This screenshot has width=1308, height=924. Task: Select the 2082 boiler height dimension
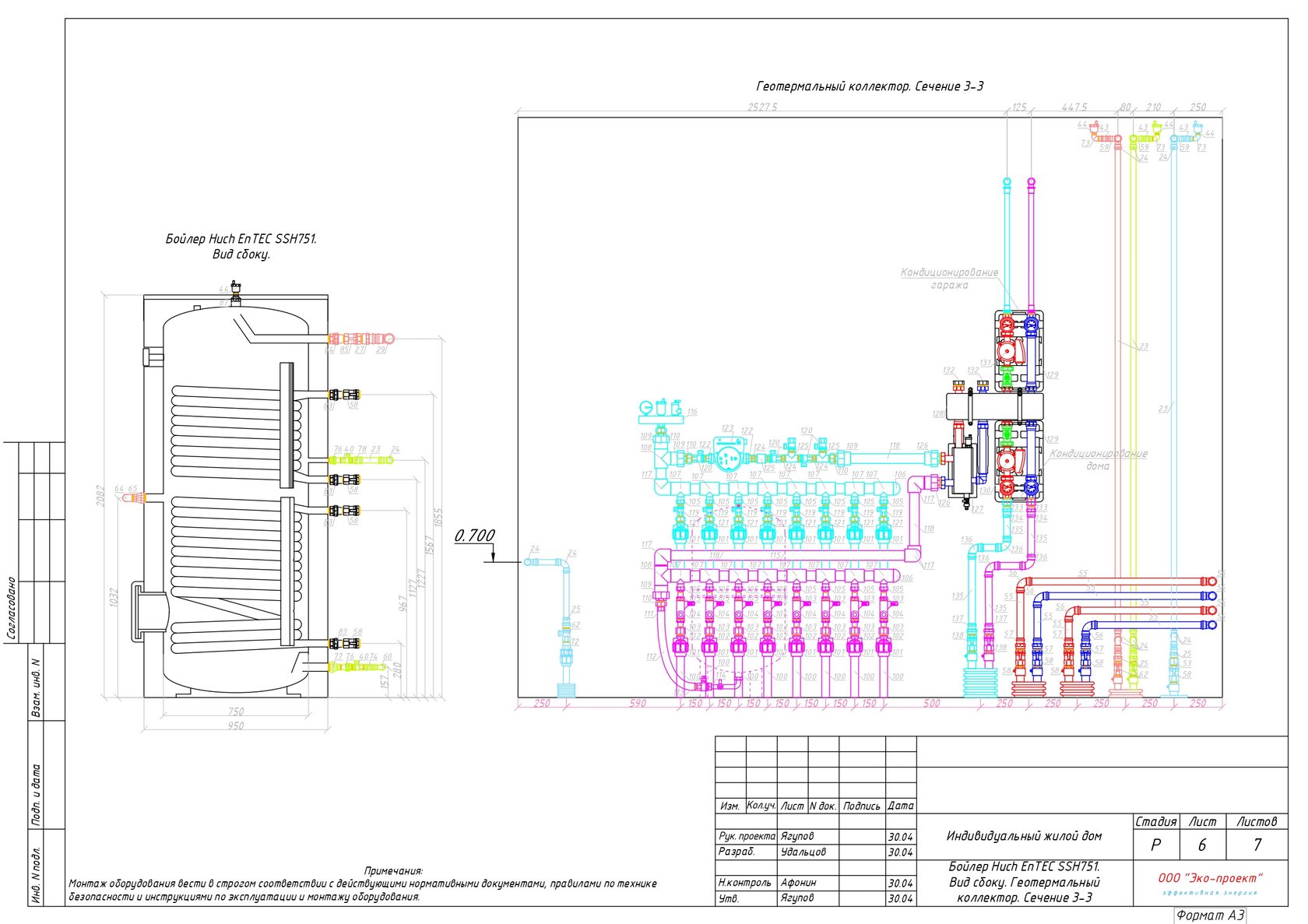[100, 496]
